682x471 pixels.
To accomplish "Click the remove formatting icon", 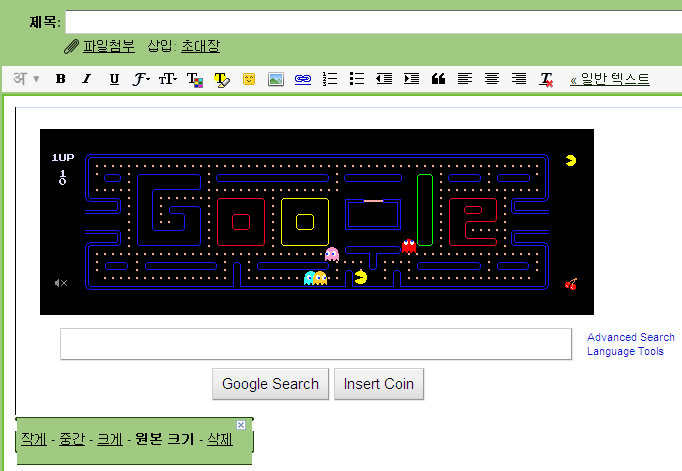I will coord(546,80).
